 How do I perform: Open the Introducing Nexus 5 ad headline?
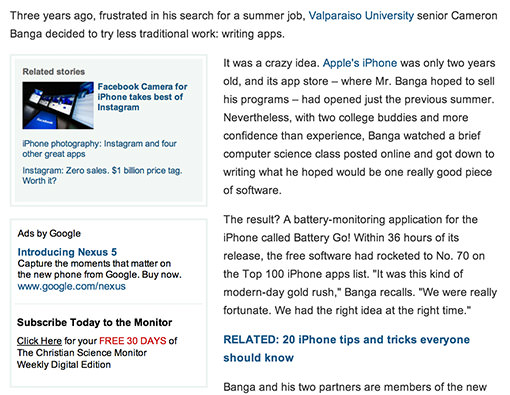pyautogui.click(x=67, y=252)
